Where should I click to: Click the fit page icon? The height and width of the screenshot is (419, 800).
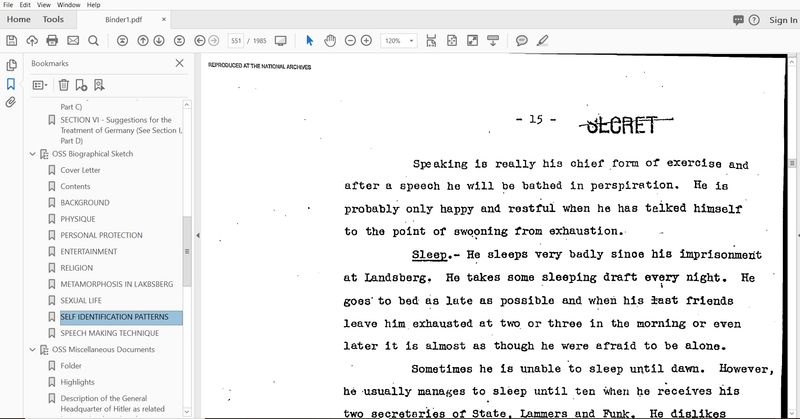coord(452,40)
